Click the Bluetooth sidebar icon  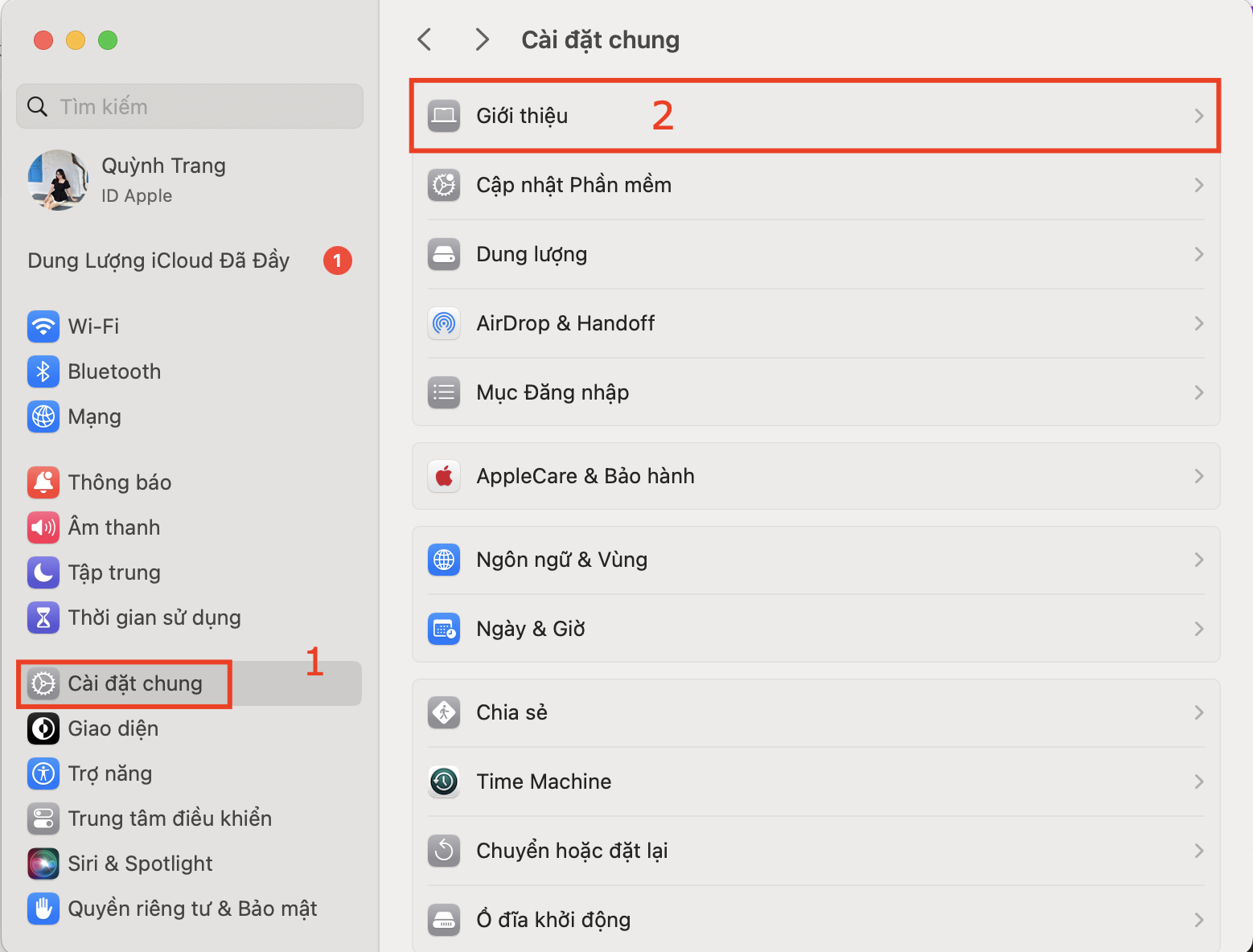coord(43,371)
